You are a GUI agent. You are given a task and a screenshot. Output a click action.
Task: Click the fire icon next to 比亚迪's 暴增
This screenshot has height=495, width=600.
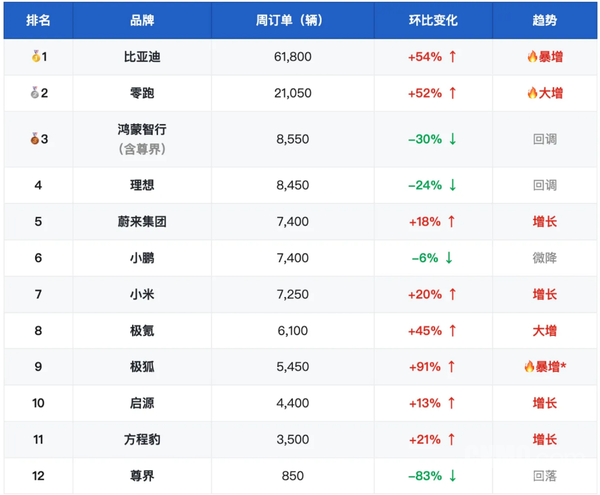(532, 57)
